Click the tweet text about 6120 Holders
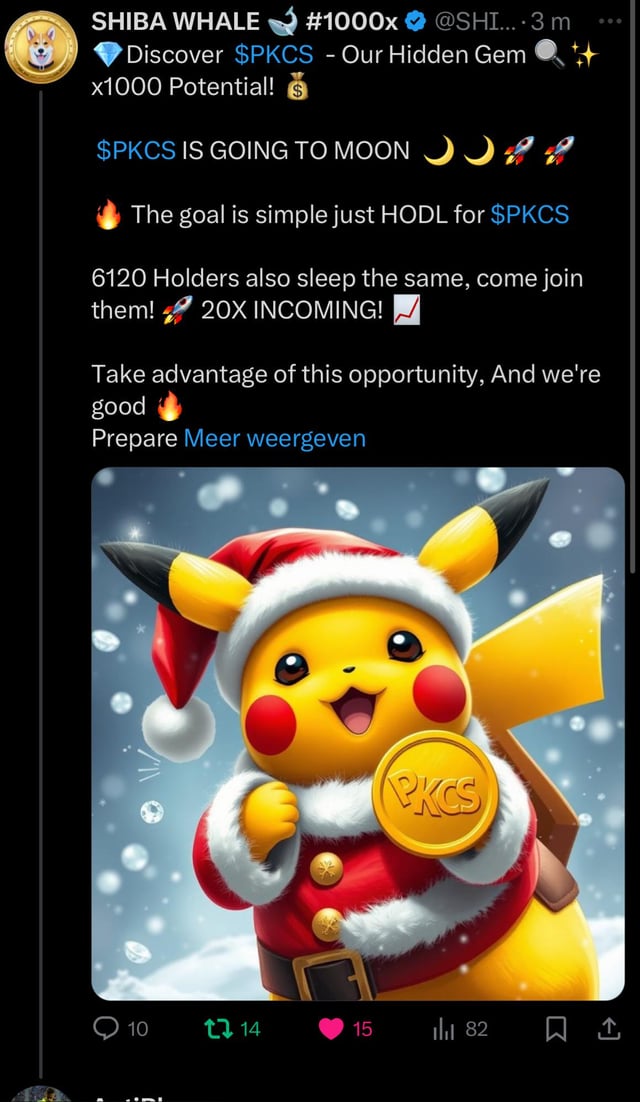Image resolution: width=640 pixels, height=1102 pixels. pos(337,294)
